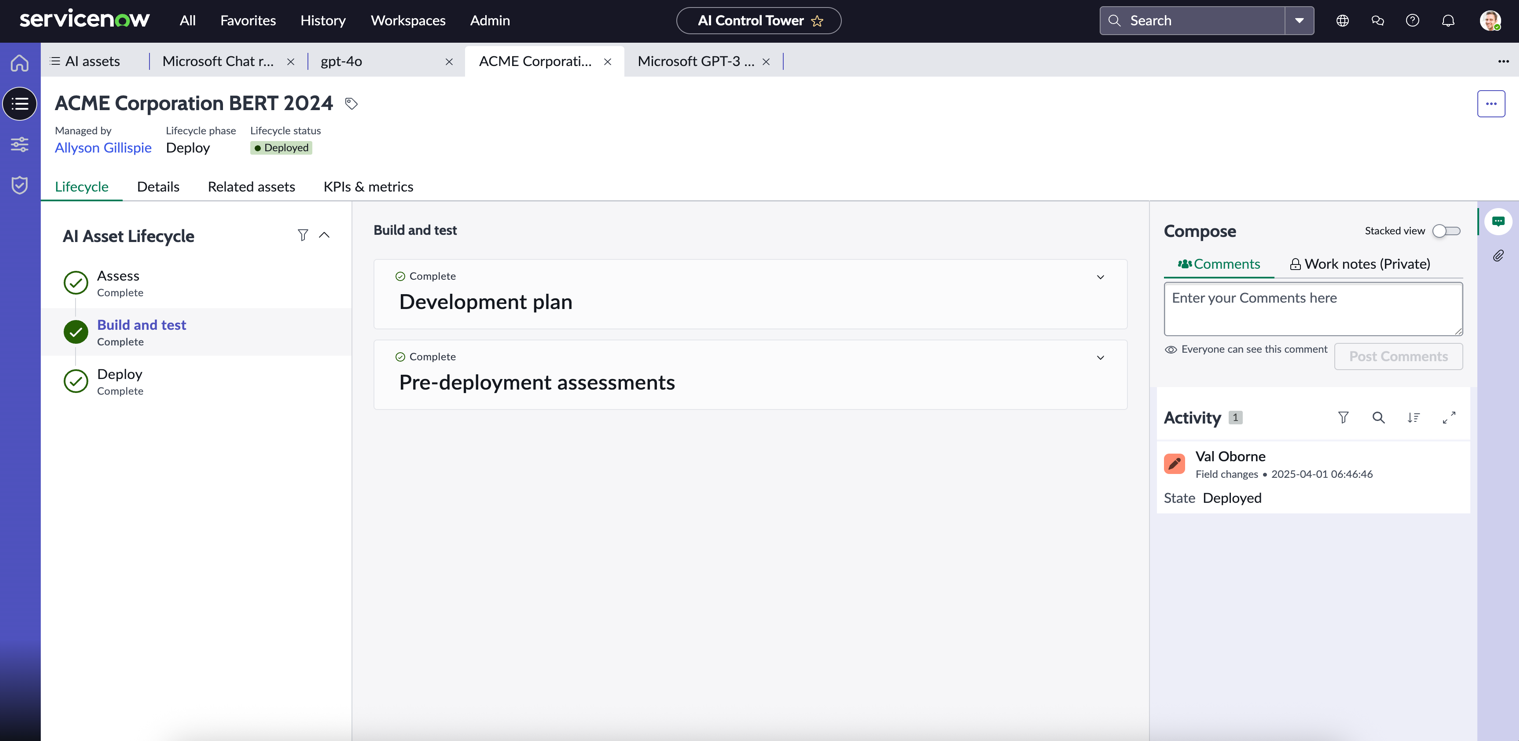Go to Home via sidebar house icon
This screenshot has height=741, width=1519.
coord(20,63)
